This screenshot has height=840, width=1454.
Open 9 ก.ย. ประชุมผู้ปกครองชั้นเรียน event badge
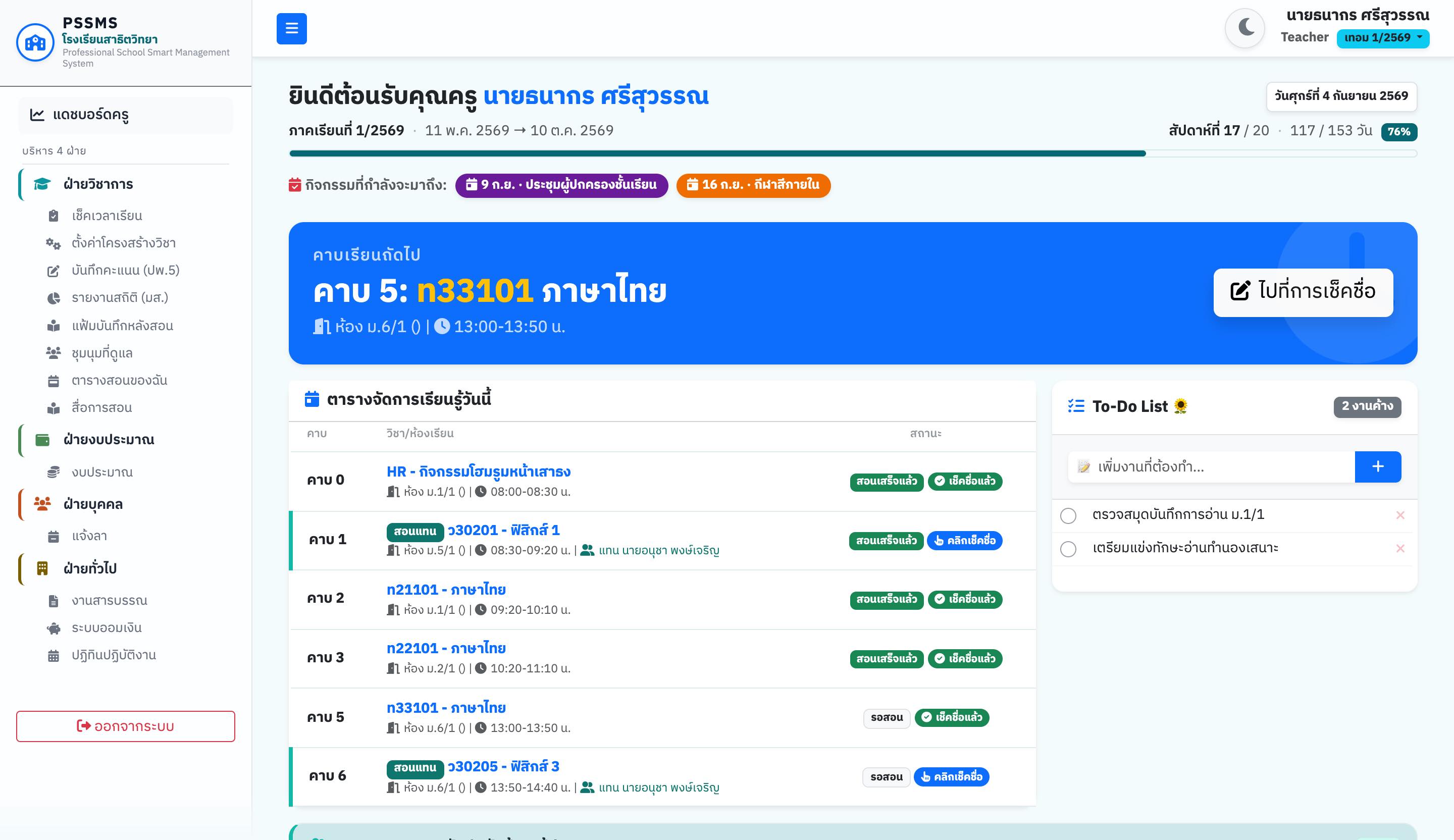(x=561, y=185)
